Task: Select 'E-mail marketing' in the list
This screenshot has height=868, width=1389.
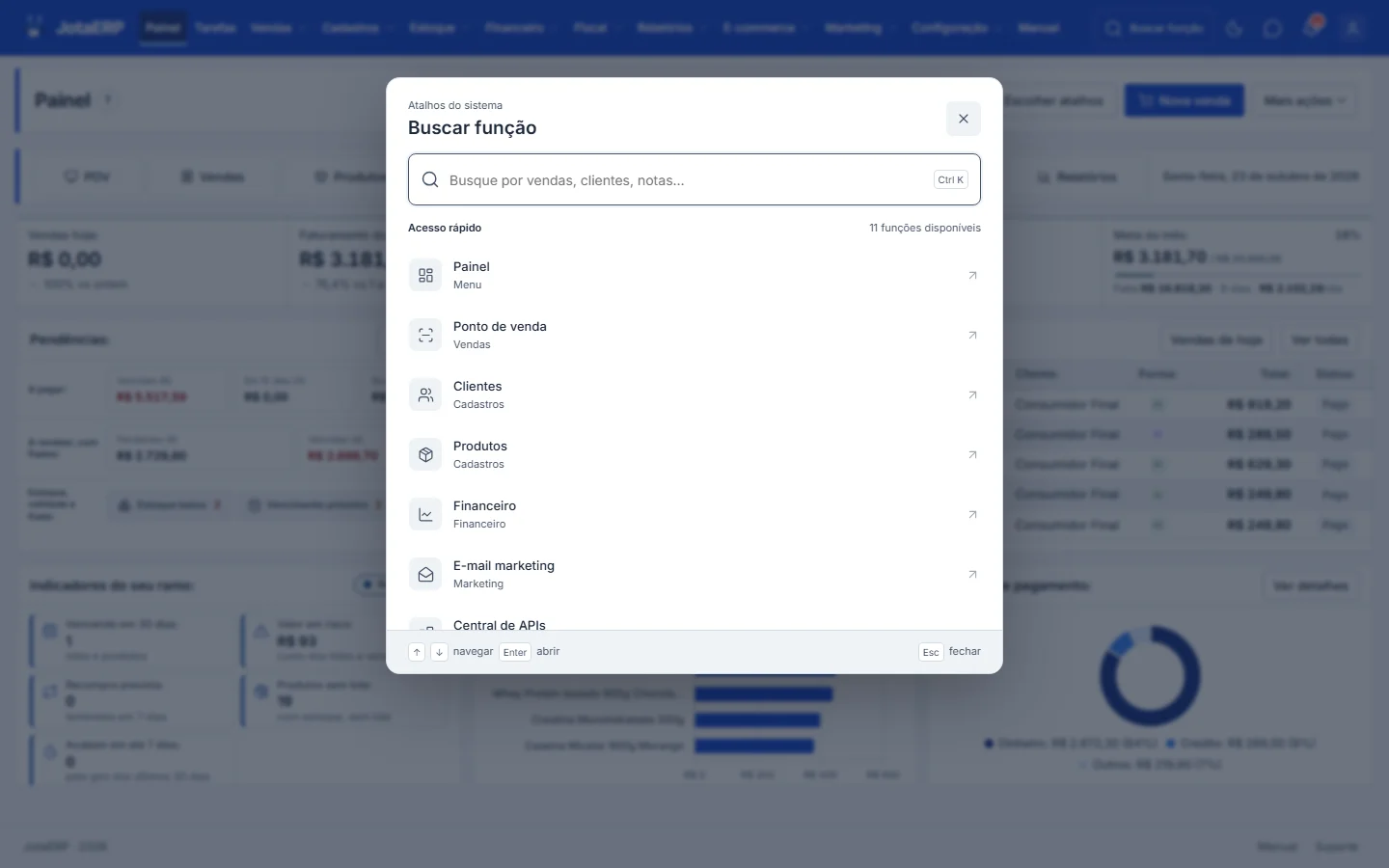Action: tap(694, 574)
